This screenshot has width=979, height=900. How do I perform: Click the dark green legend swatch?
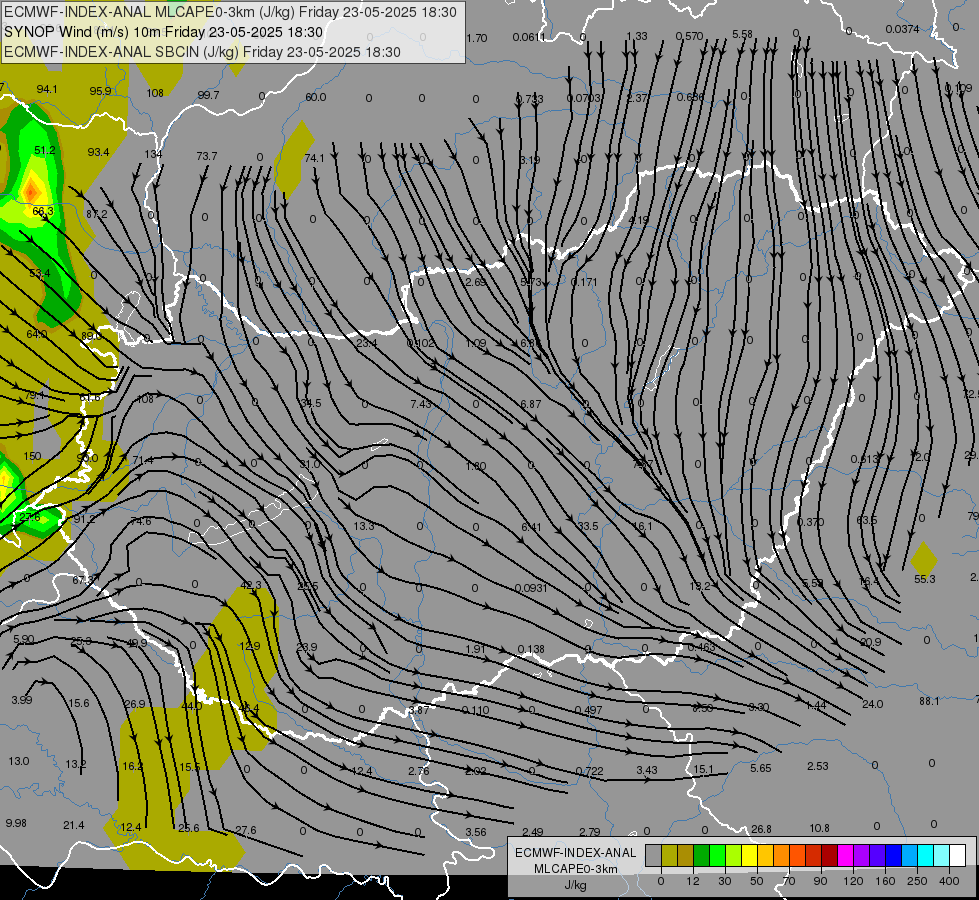[x=701, y=856]
